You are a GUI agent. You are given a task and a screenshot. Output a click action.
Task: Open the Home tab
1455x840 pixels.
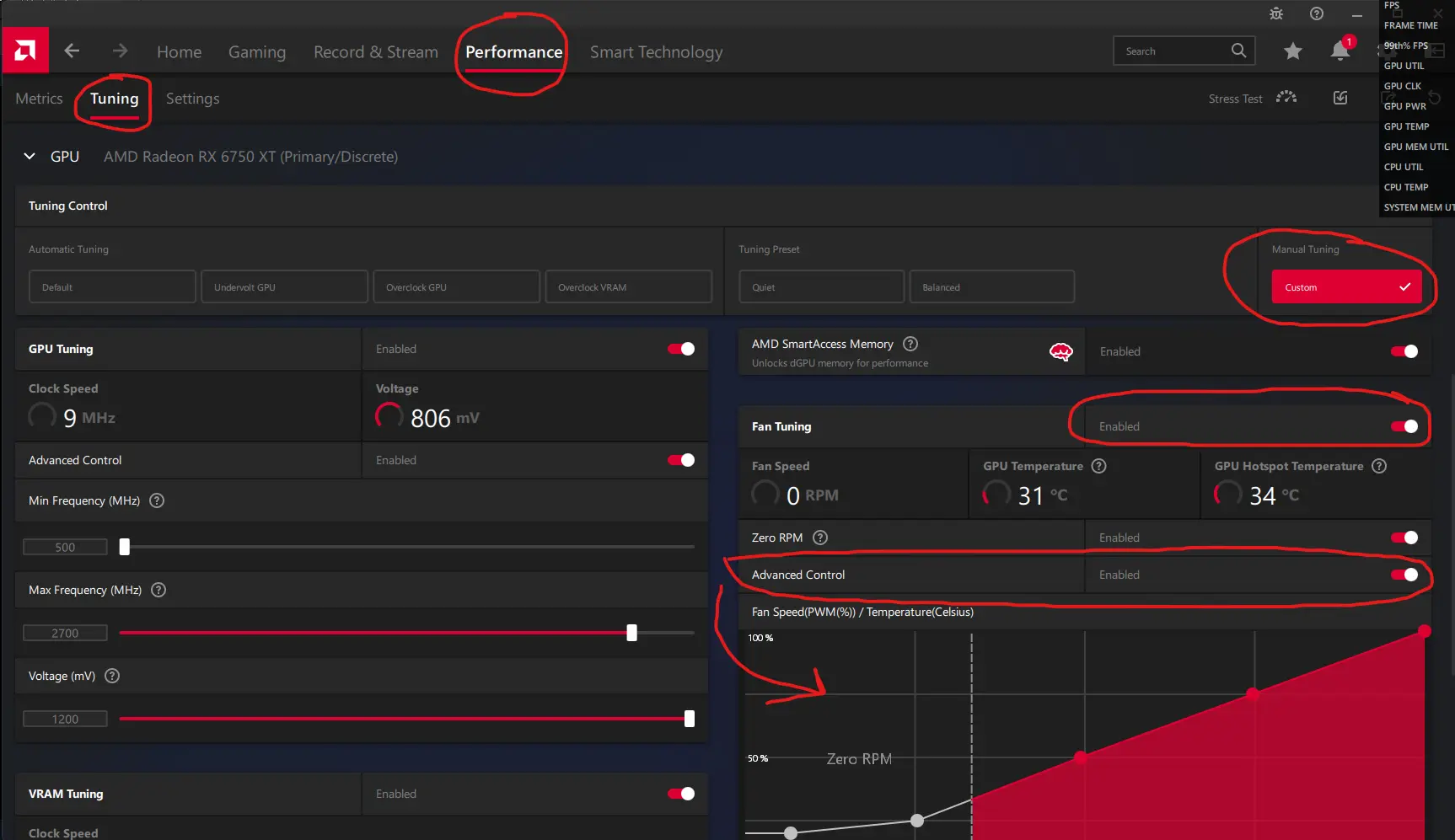[180, 52]
